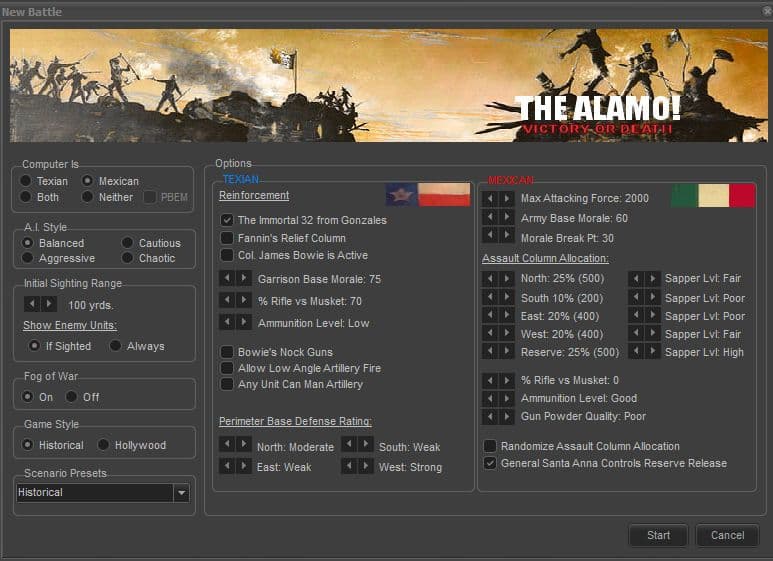Decrease Morale Break Pt value
Viewport: 773px width, 561px height.
[490, 235]
